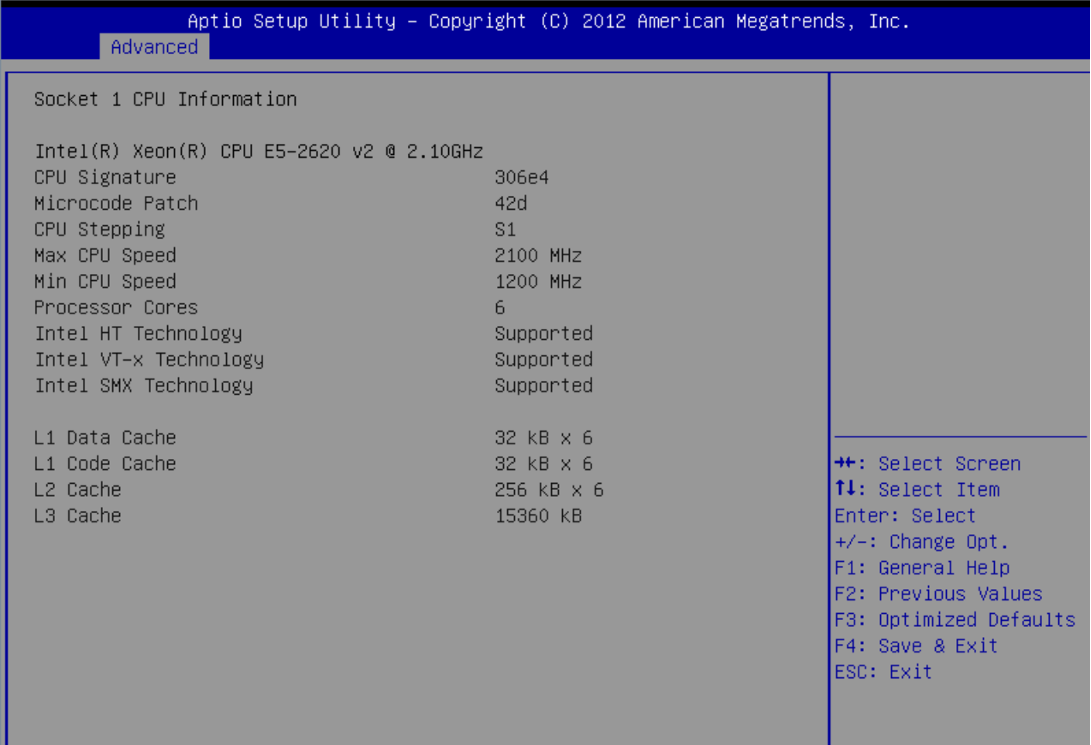Image resolution: width=1091 pixels, height=745 pixels.
Task: Click the ESC: Exit hint
Action: tap(883, 672)
